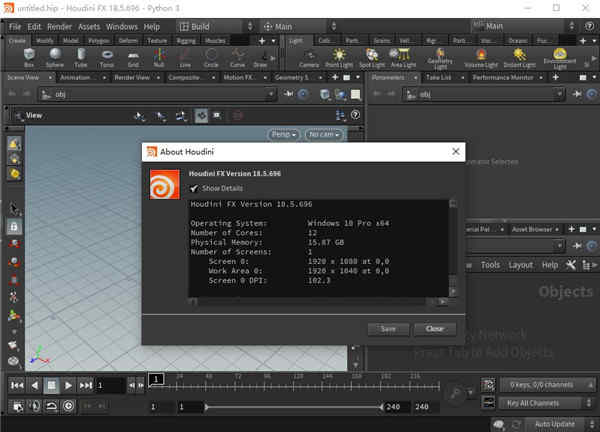
Task: Expand the obj path dropdown in scene view
Action: click(270, 94)
